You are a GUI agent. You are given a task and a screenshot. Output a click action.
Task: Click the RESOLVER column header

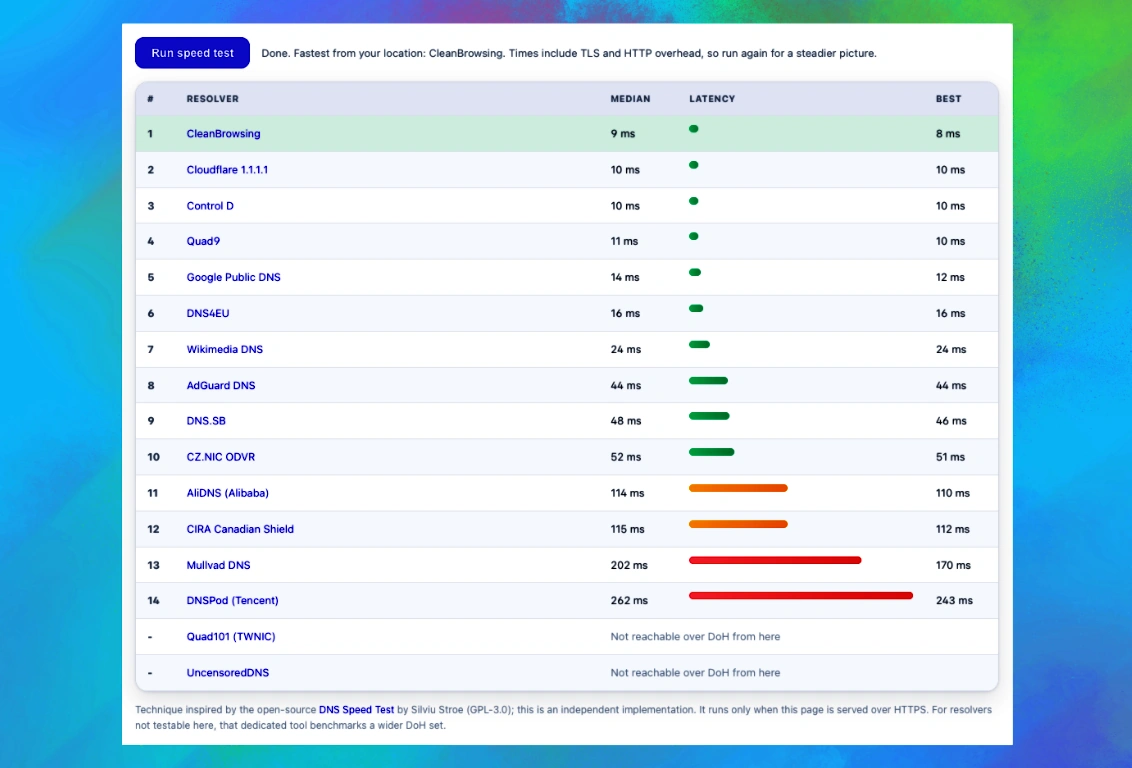(212, 99)
